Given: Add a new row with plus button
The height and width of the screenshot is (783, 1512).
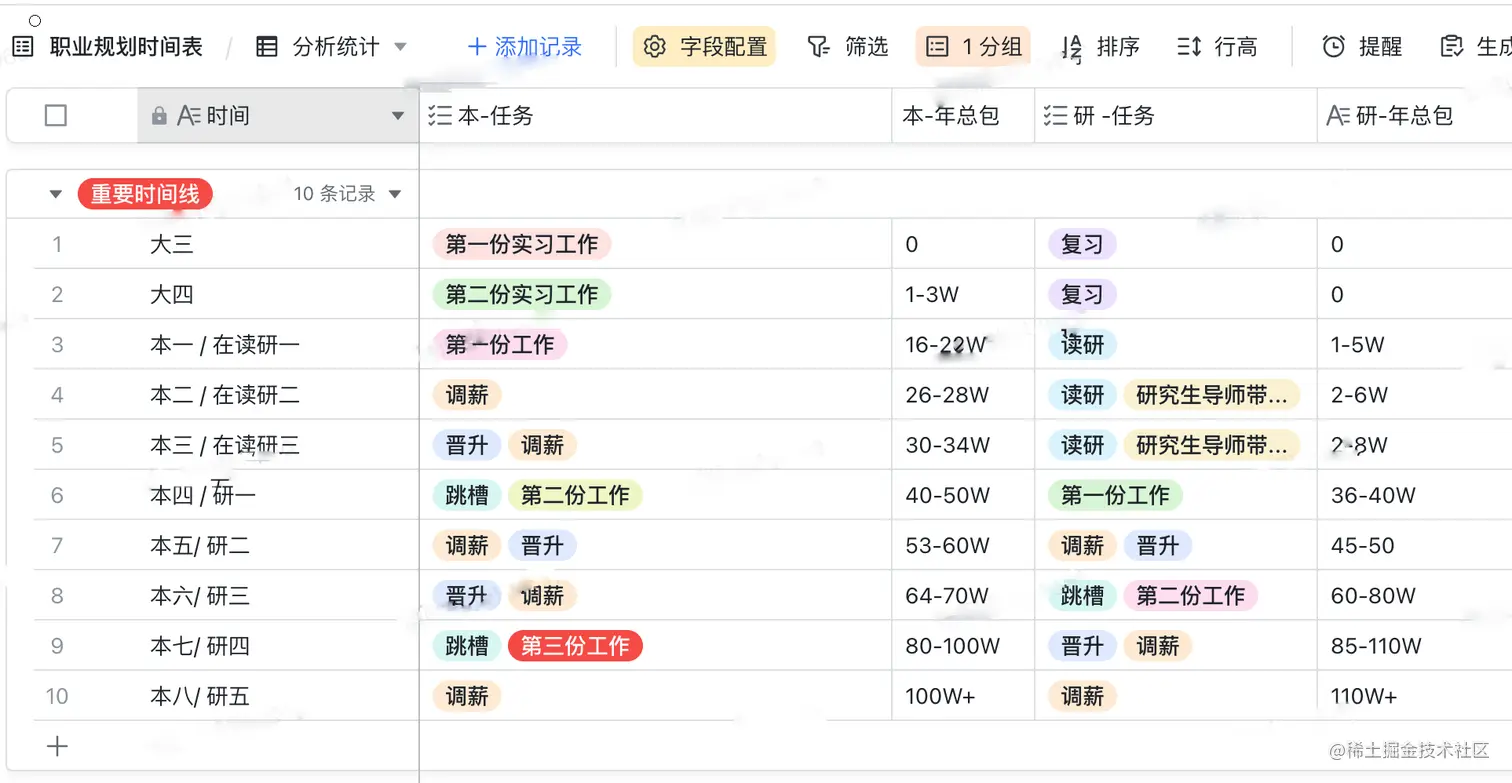Looking at the screenshot, I should click(x=58, y=746).
